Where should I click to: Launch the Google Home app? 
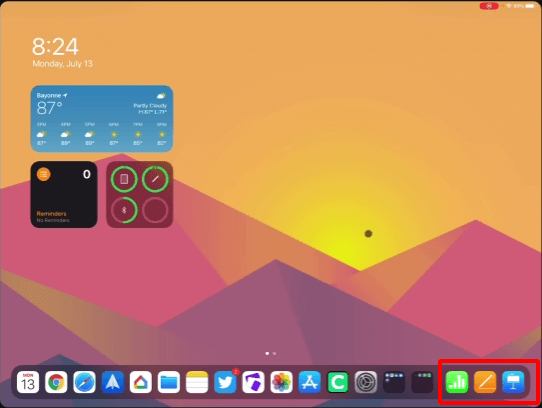(x=141, y=382)
